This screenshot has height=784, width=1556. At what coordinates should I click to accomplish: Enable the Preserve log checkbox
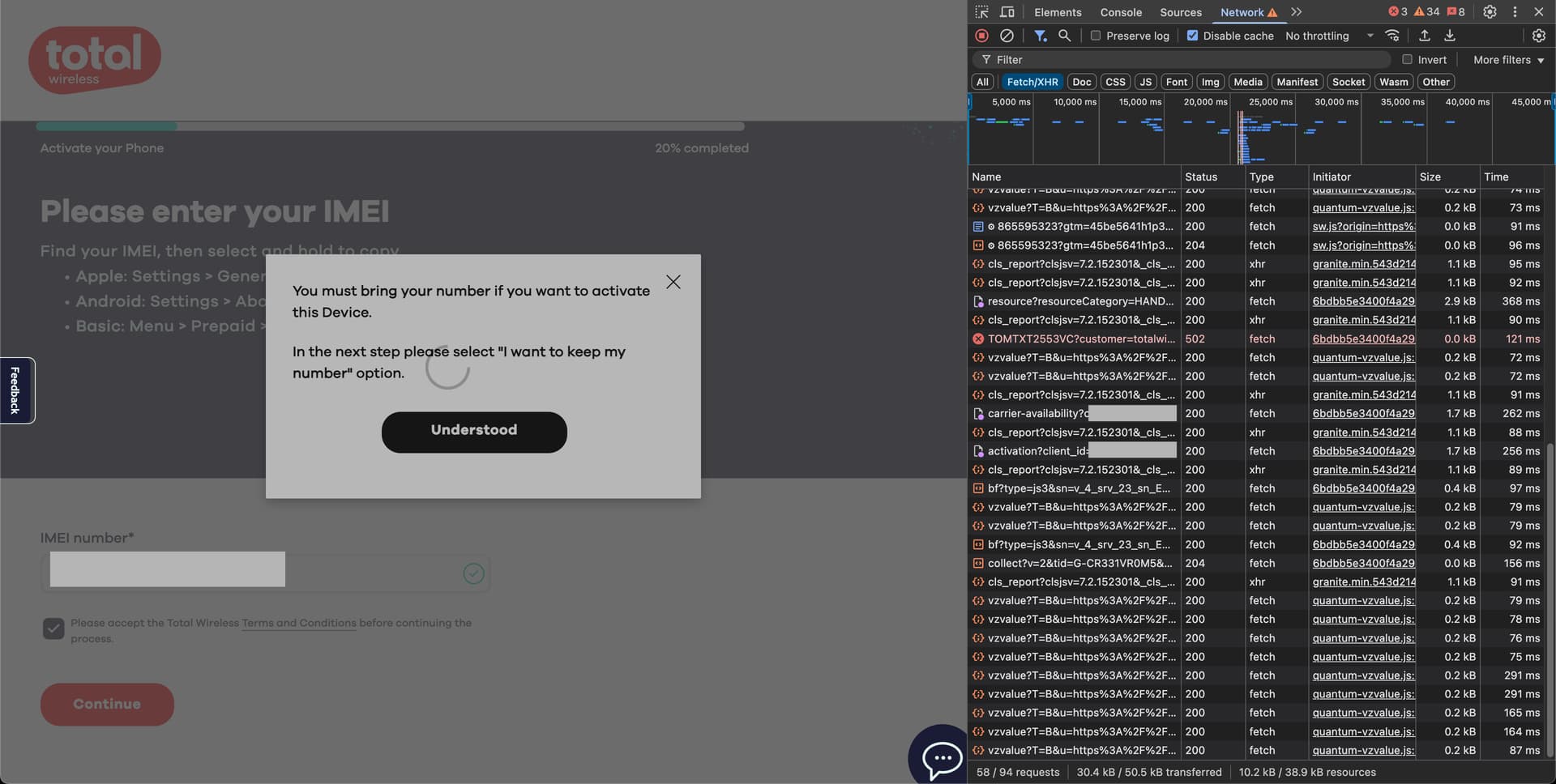tap(1096, 36)
